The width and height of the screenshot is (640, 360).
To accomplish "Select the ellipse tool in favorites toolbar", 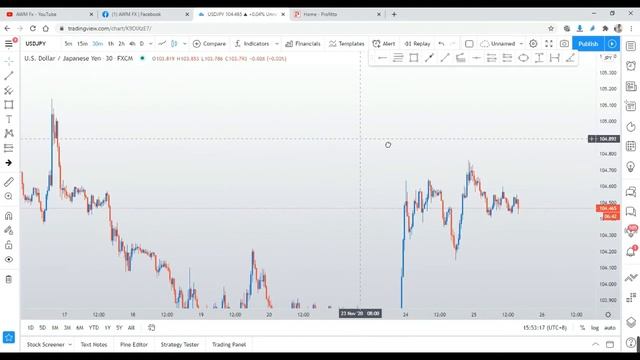I will click(x=523, y=58).
